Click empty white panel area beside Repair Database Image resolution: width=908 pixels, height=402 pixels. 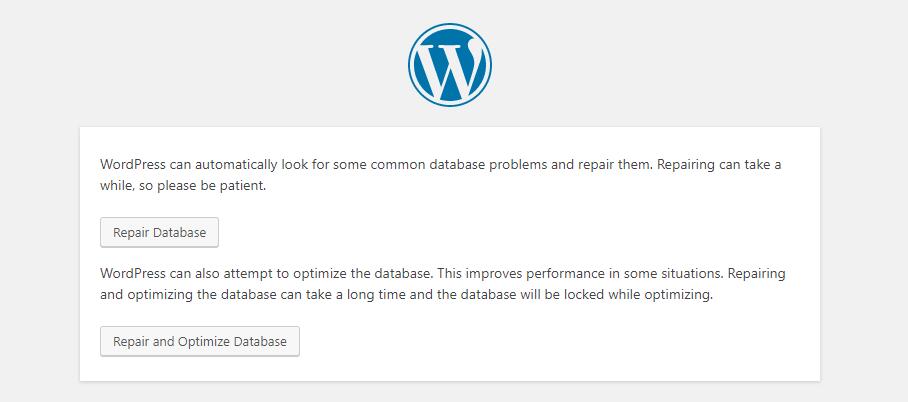pos(500,232)
